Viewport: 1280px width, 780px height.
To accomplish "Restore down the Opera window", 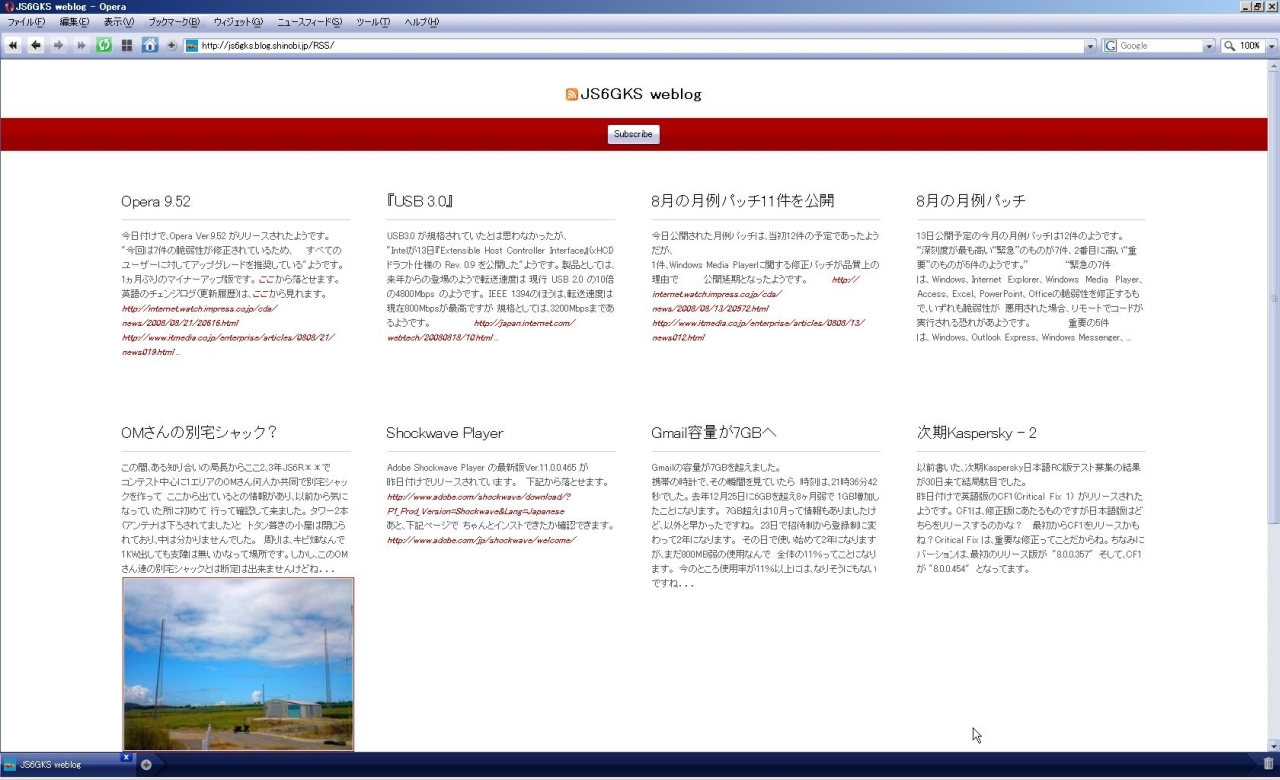I will pos(1258,7).
